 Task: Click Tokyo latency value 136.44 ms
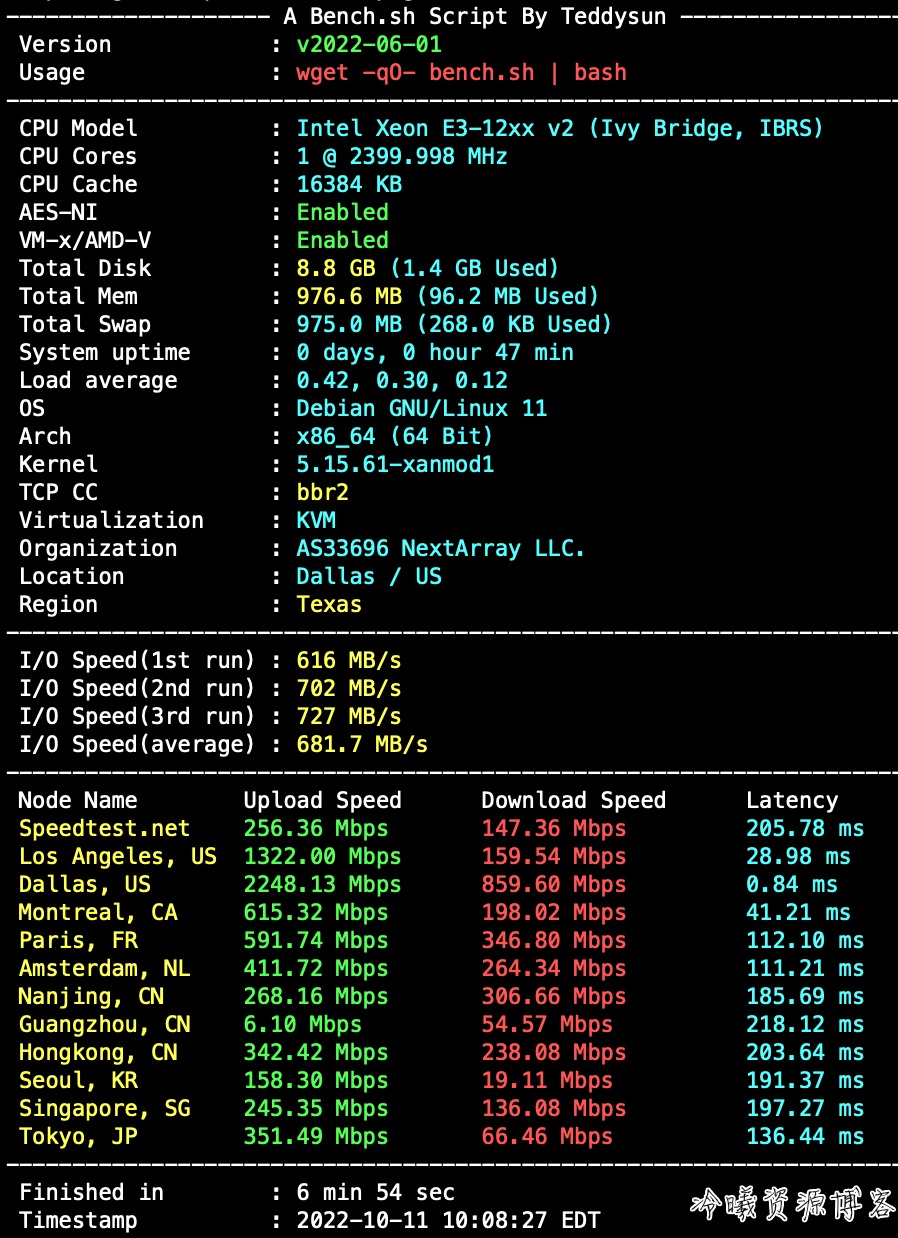click(x=804, y=1137)
